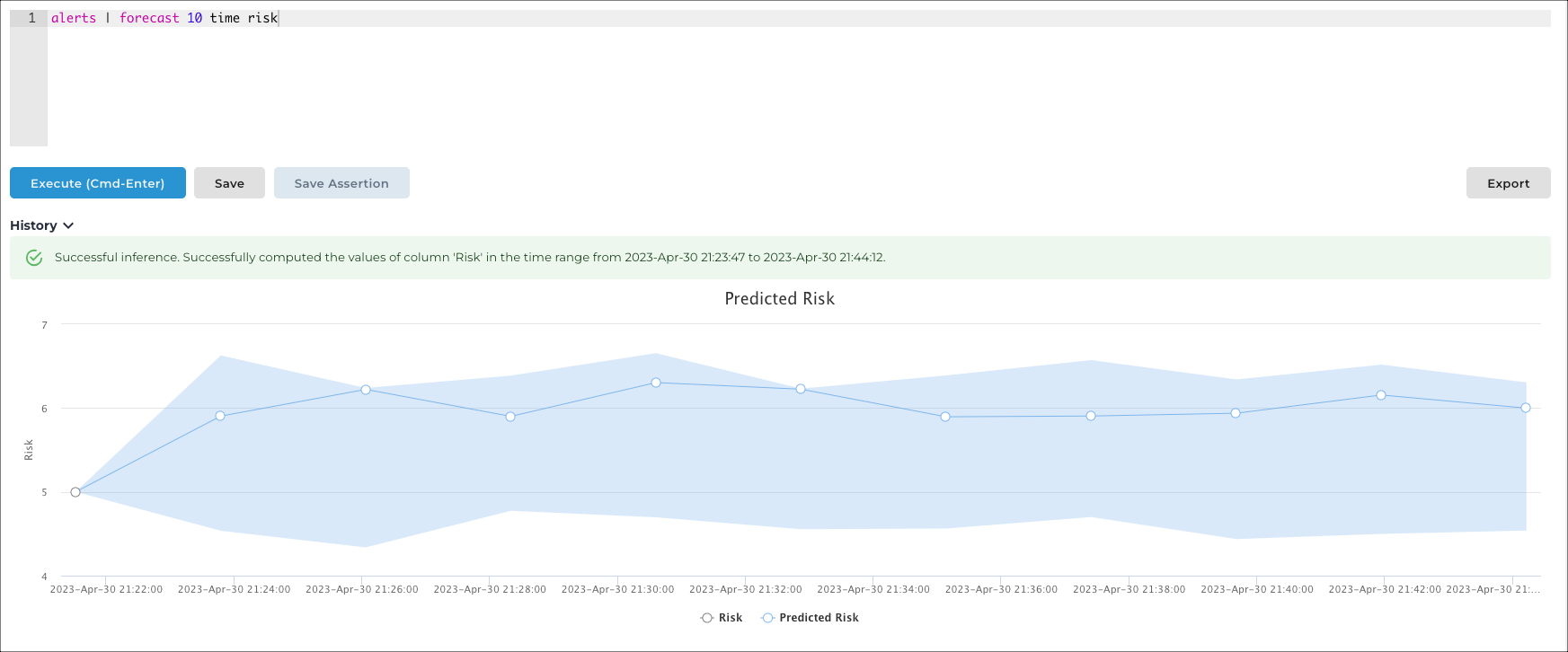Click into the query editor line 1
Screen dimensions: 1568x652
pyautogui.click(x=799, y=18)
